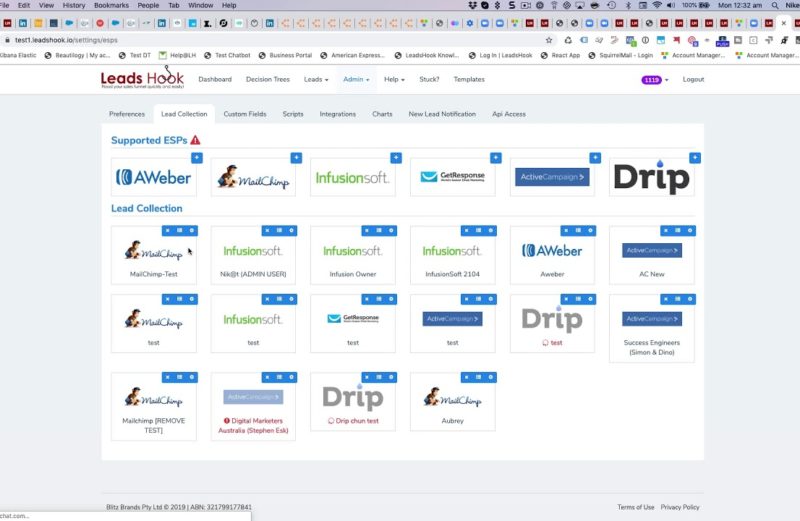Open the Bookmarks menu in macOS menu bar

click(111, 5)
